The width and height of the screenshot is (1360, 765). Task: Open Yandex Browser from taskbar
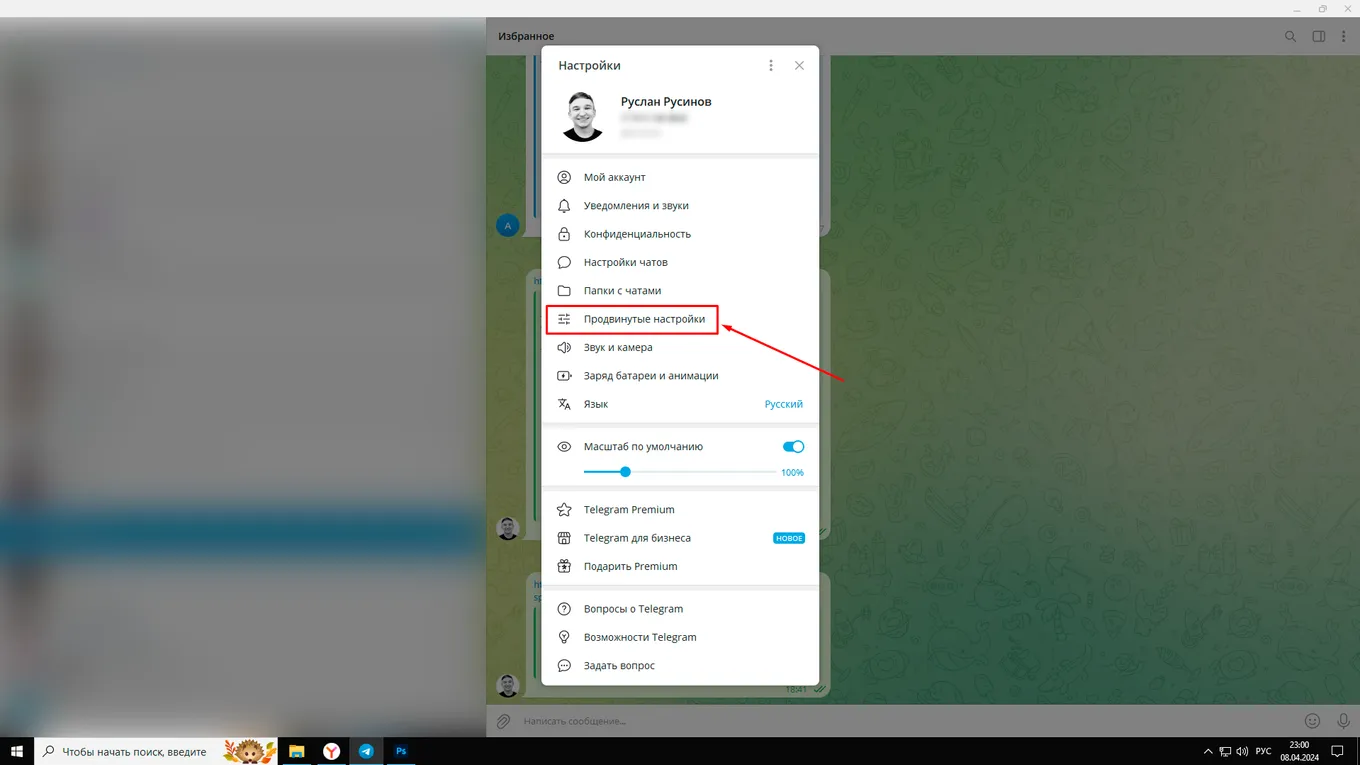click(x=331, y=751)
